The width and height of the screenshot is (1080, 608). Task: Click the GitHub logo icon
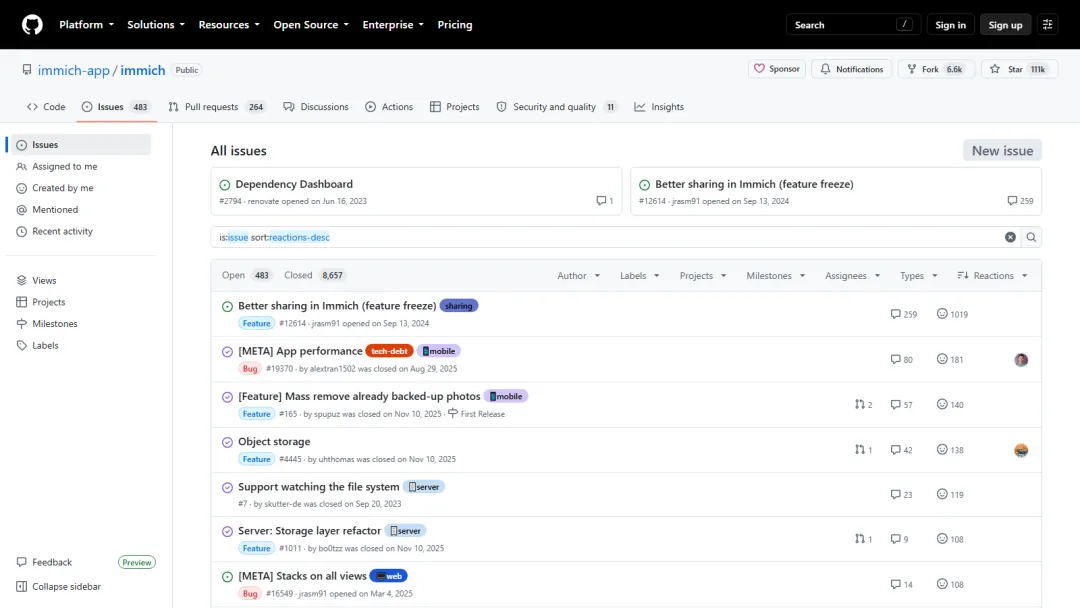click(32, 25)
